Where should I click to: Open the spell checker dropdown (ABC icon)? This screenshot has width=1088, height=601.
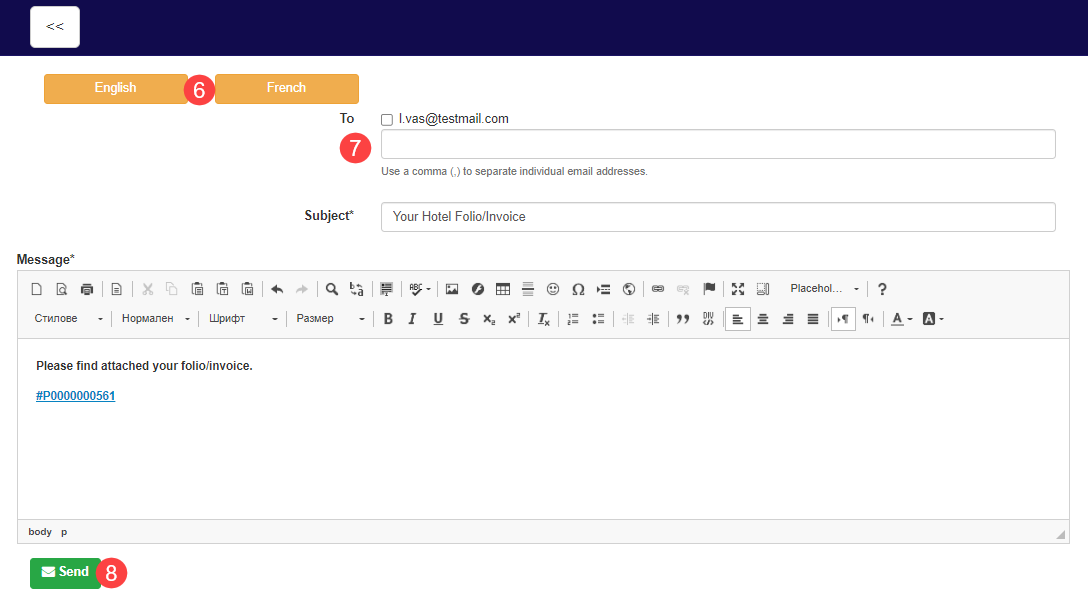click(x=418, y=289)
